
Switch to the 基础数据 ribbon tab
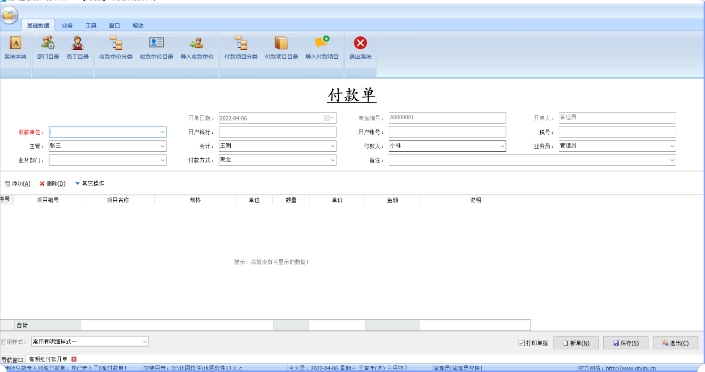point(38,26)
